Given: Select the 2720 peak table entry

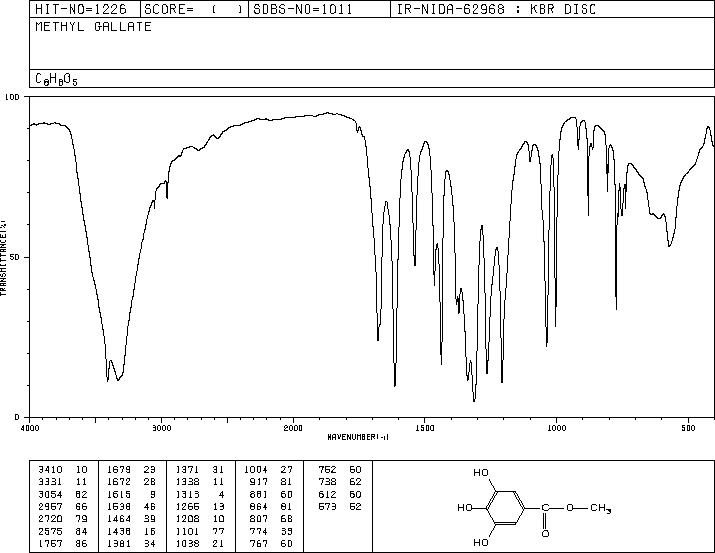Looking at the screenshot, I should (x=50, y=519).
